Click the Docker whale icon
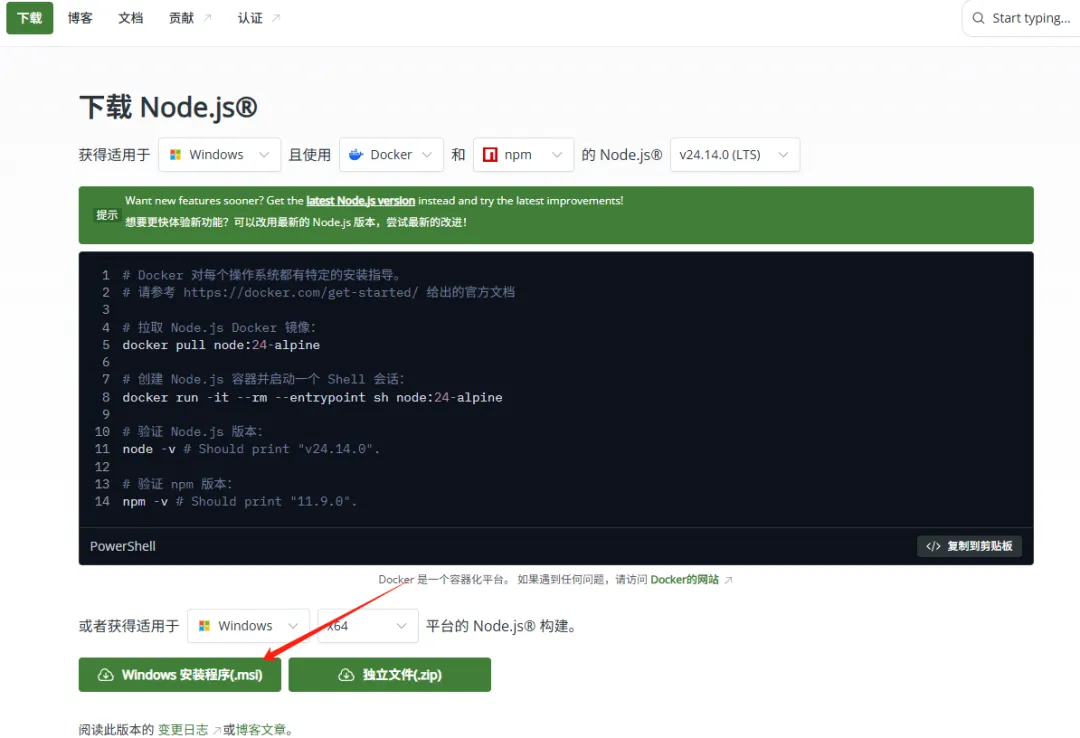The height and width of the screenshot is (738, 1080). 356,154
